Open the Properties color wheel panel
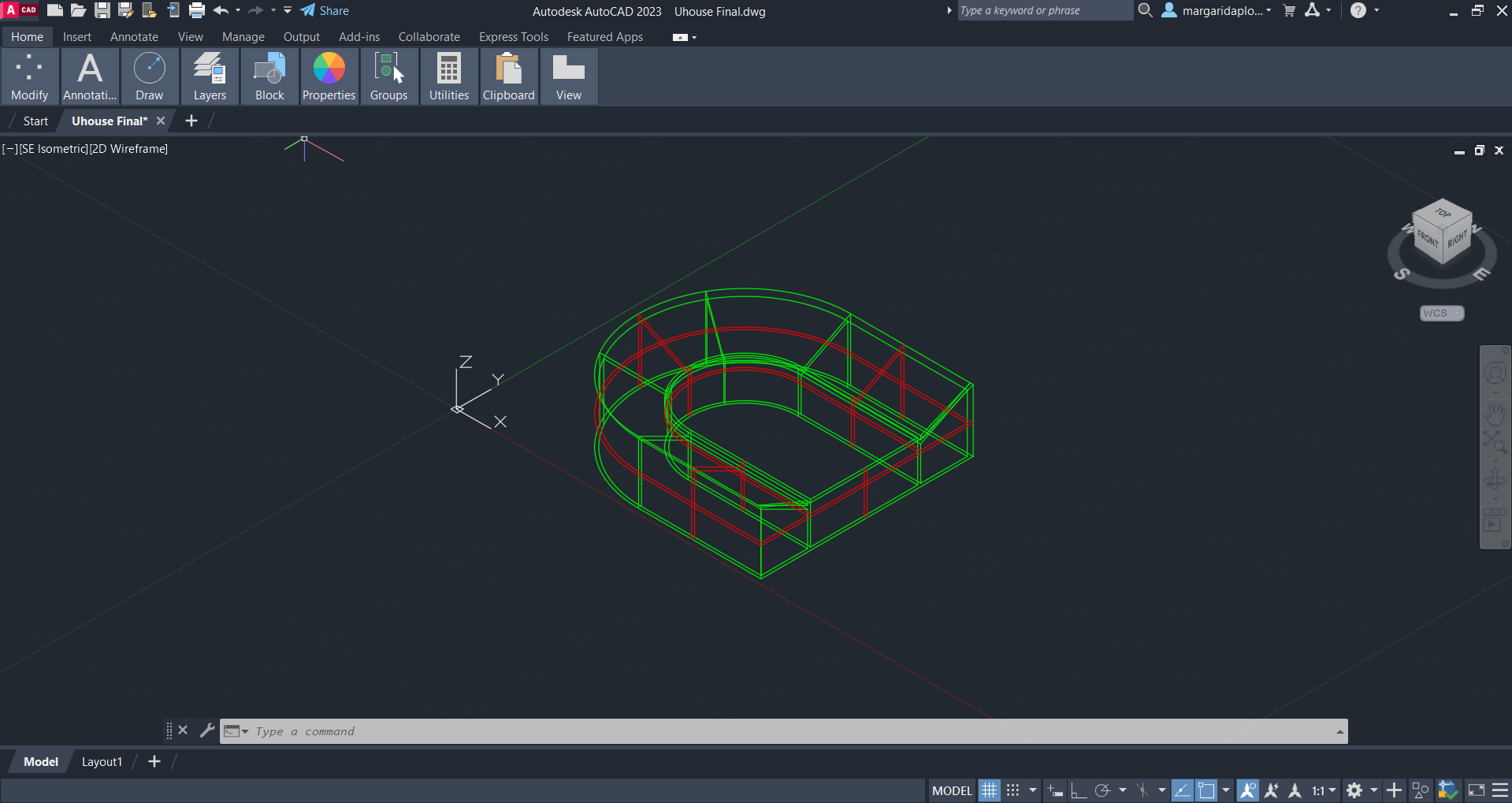Screen dimensions: 1512x803 coord(329,76)
